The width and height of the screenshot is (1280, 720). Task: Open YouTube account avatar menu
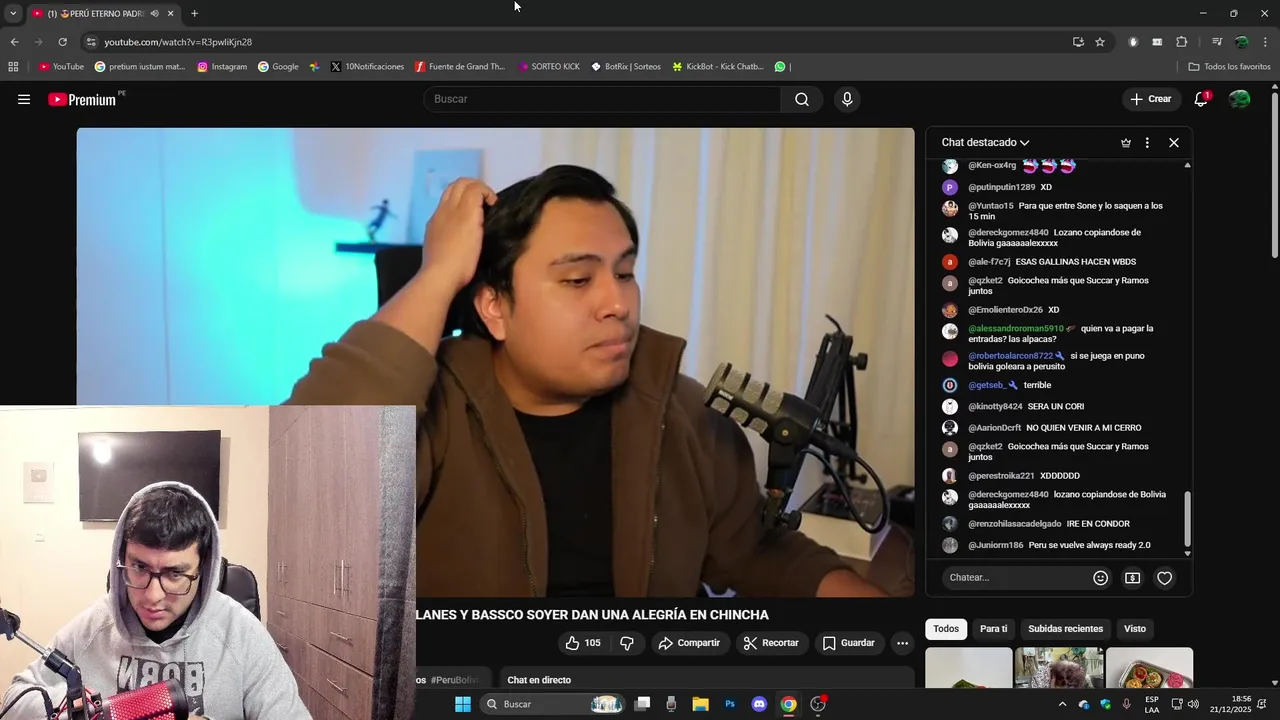(1239, 99)
